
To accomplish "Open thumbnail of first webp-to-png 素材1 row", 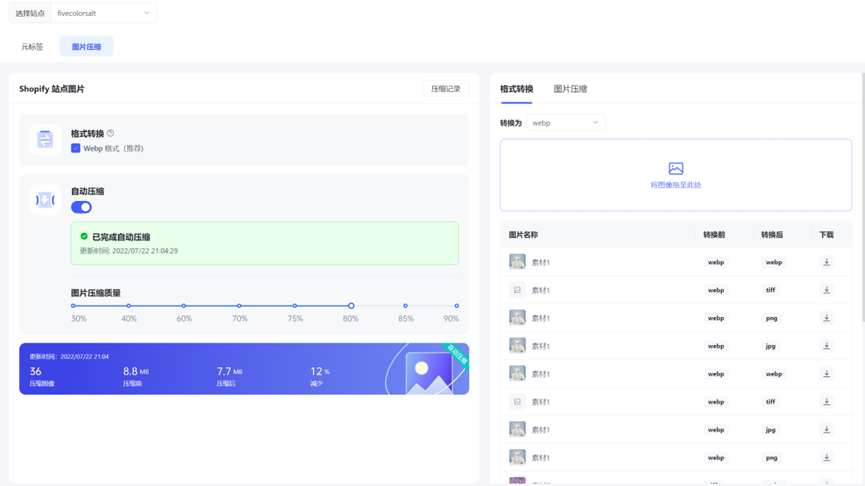I will 517,317.
